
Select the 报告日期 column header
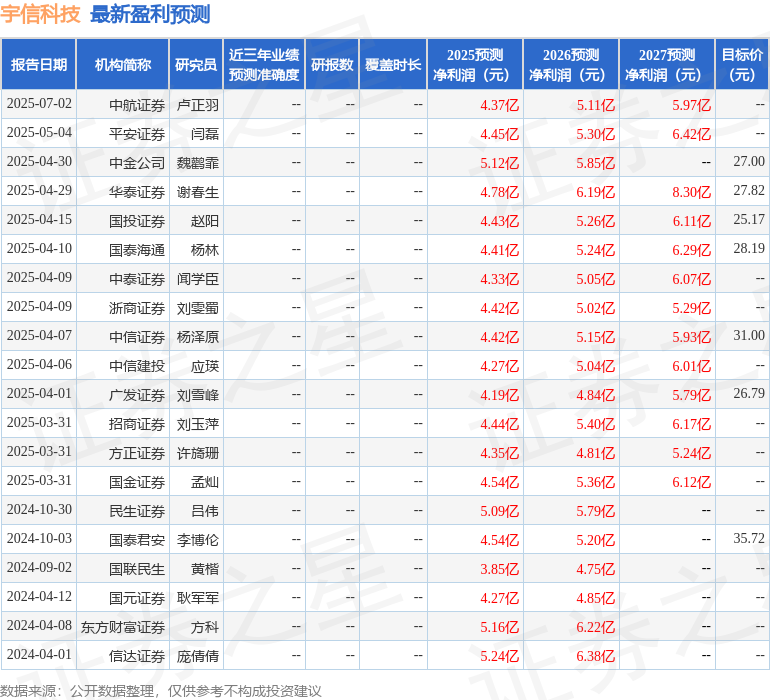coord(39,64)
